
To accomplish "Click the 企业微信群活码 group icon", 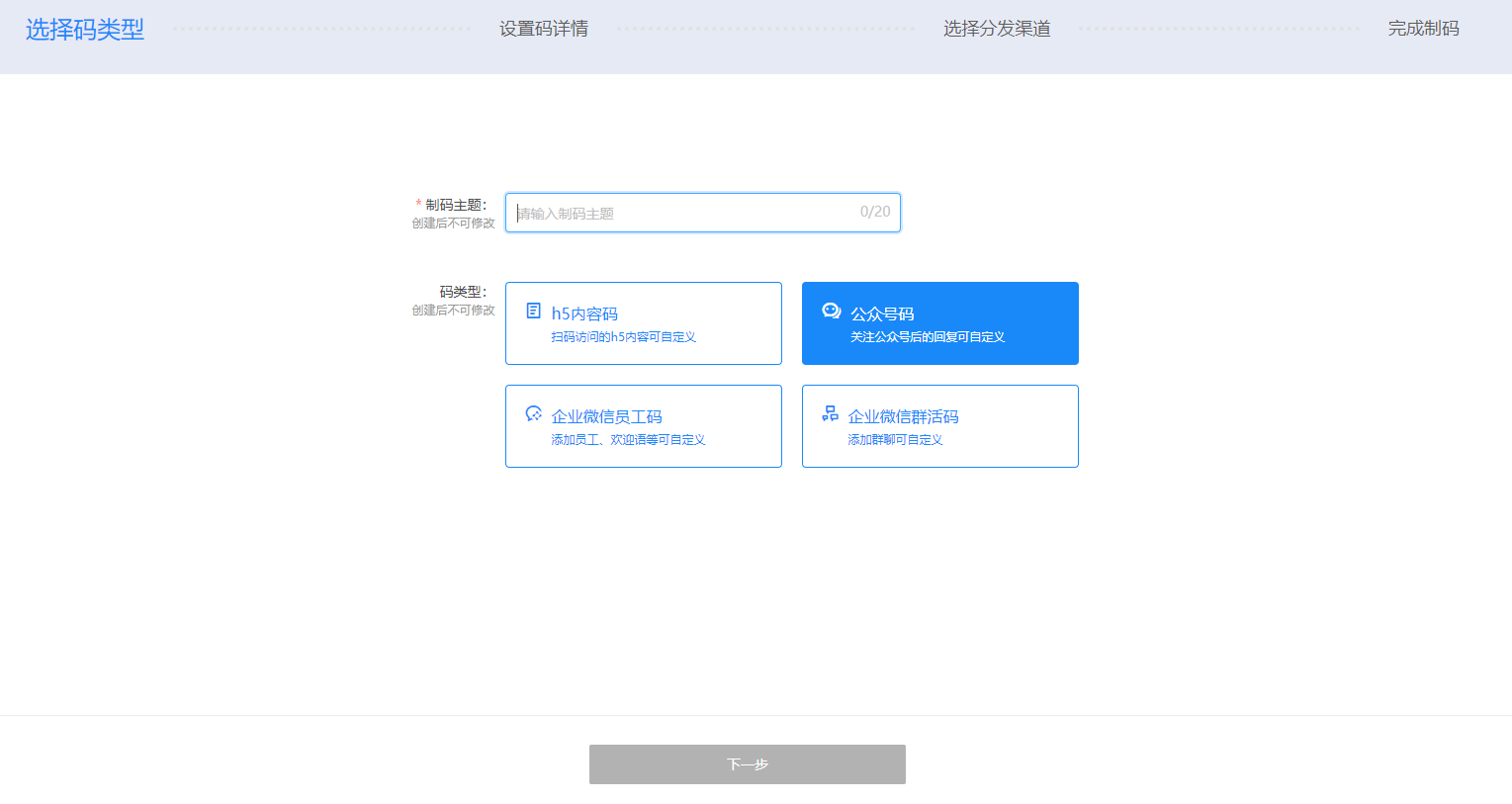I will 831,413.
